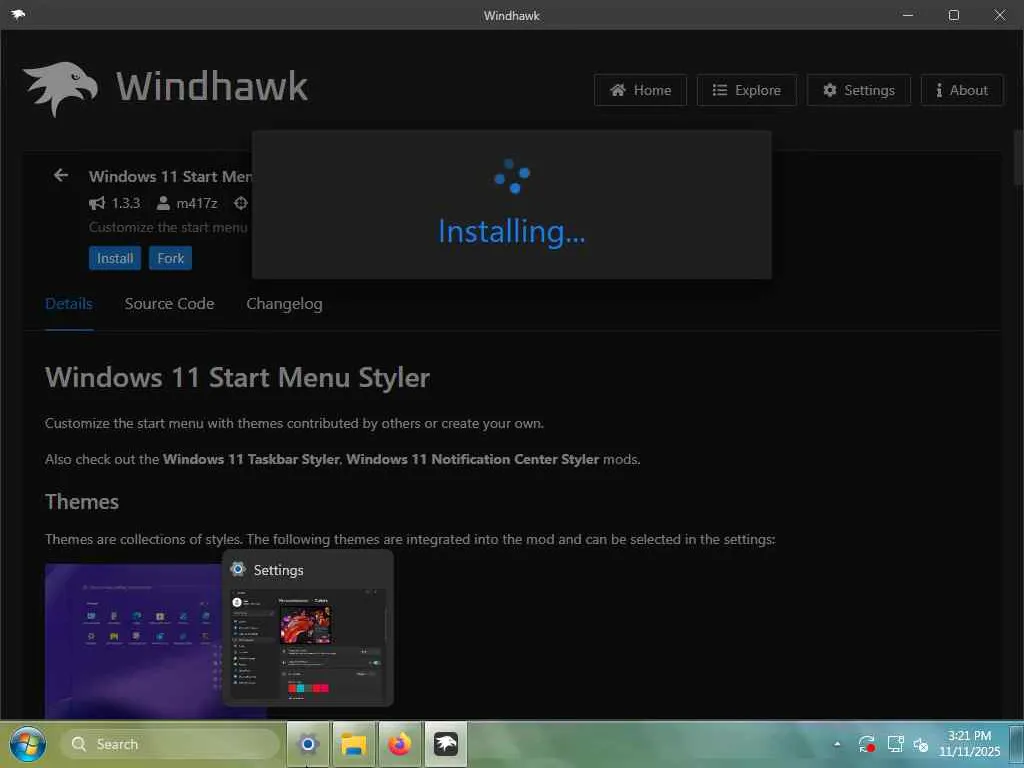Switch to the Details tab
This screenshot has width=1024, height=768.
(x=69, y=304)
